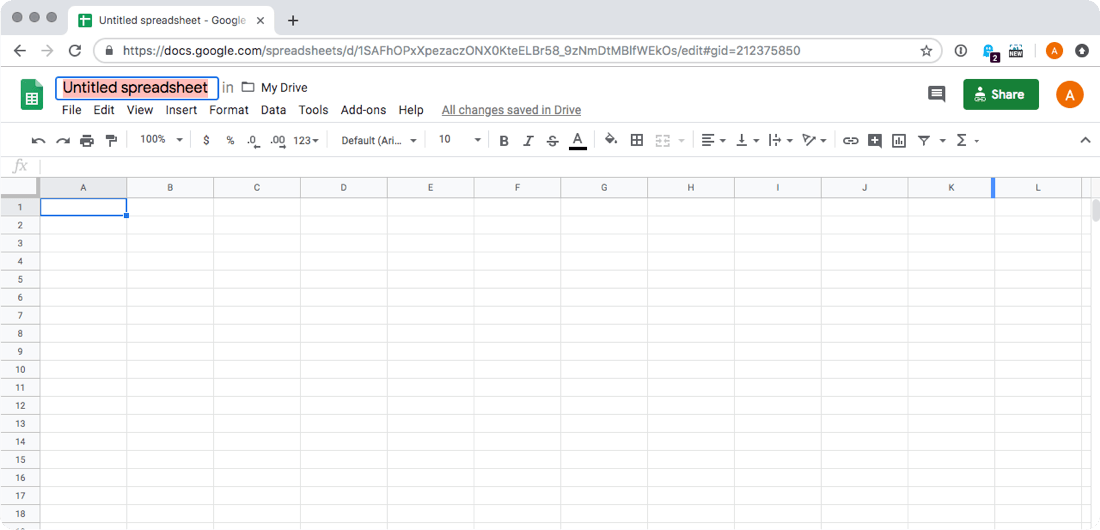Expand the merge cells dropdown arrow

[682, 141]
